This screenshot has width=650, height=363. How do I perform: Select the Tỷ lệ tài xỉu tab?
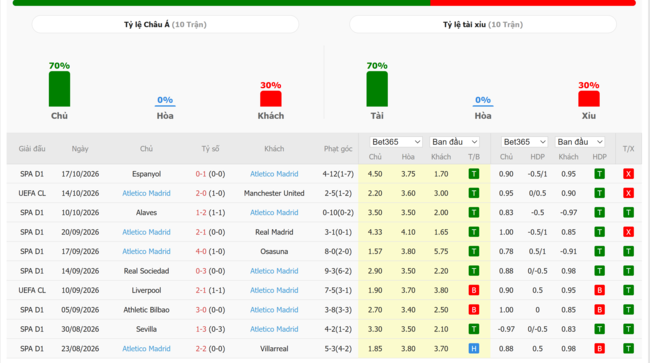[483, 24]
